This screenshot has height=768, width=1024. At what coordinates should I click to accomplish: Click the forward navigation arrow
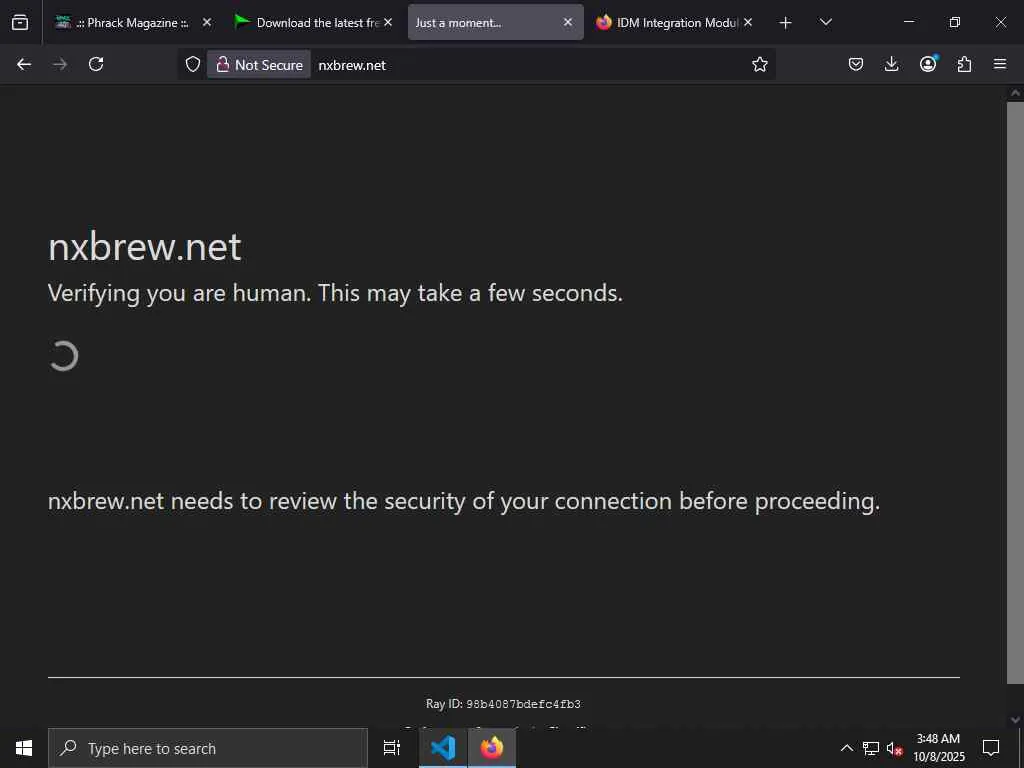point(60,64)
